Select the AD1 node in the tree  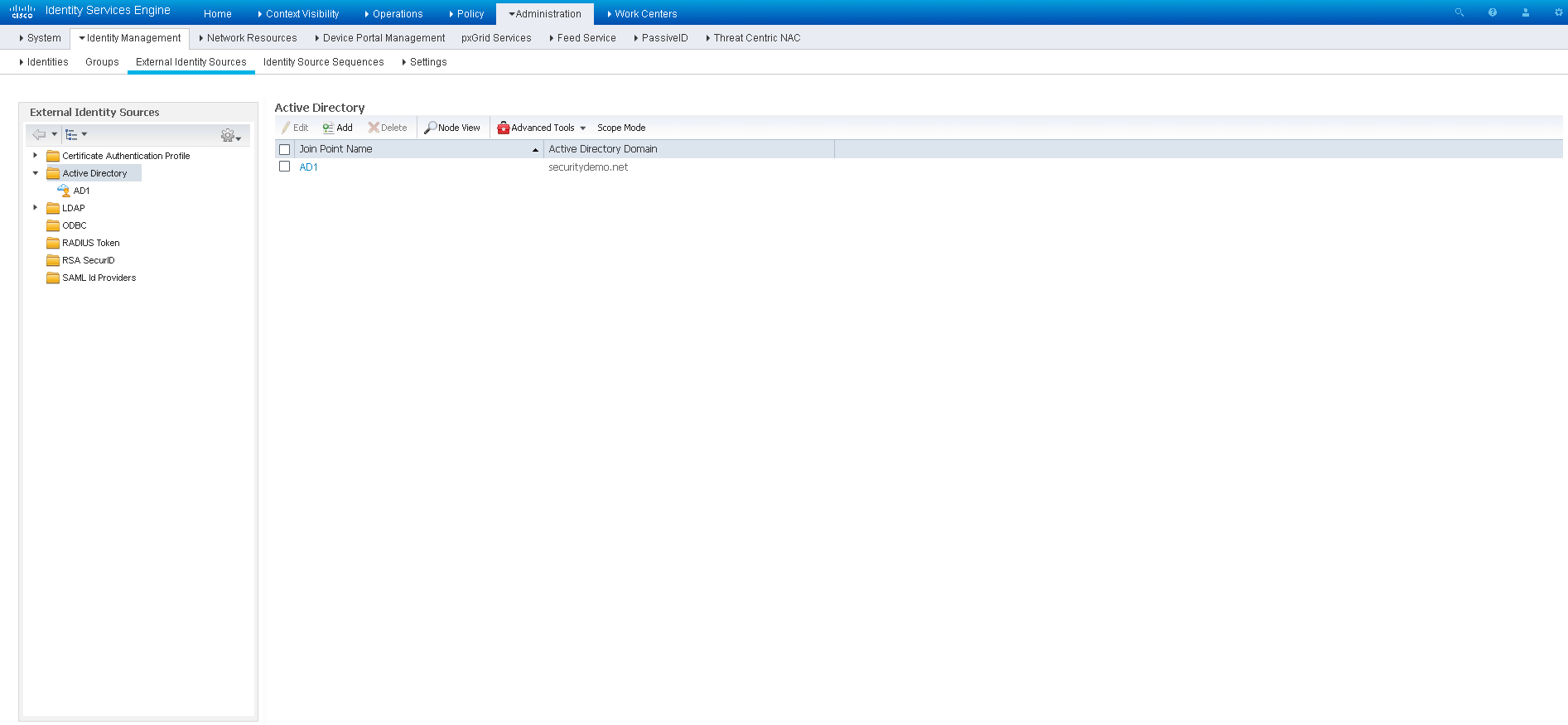point(81,191)
